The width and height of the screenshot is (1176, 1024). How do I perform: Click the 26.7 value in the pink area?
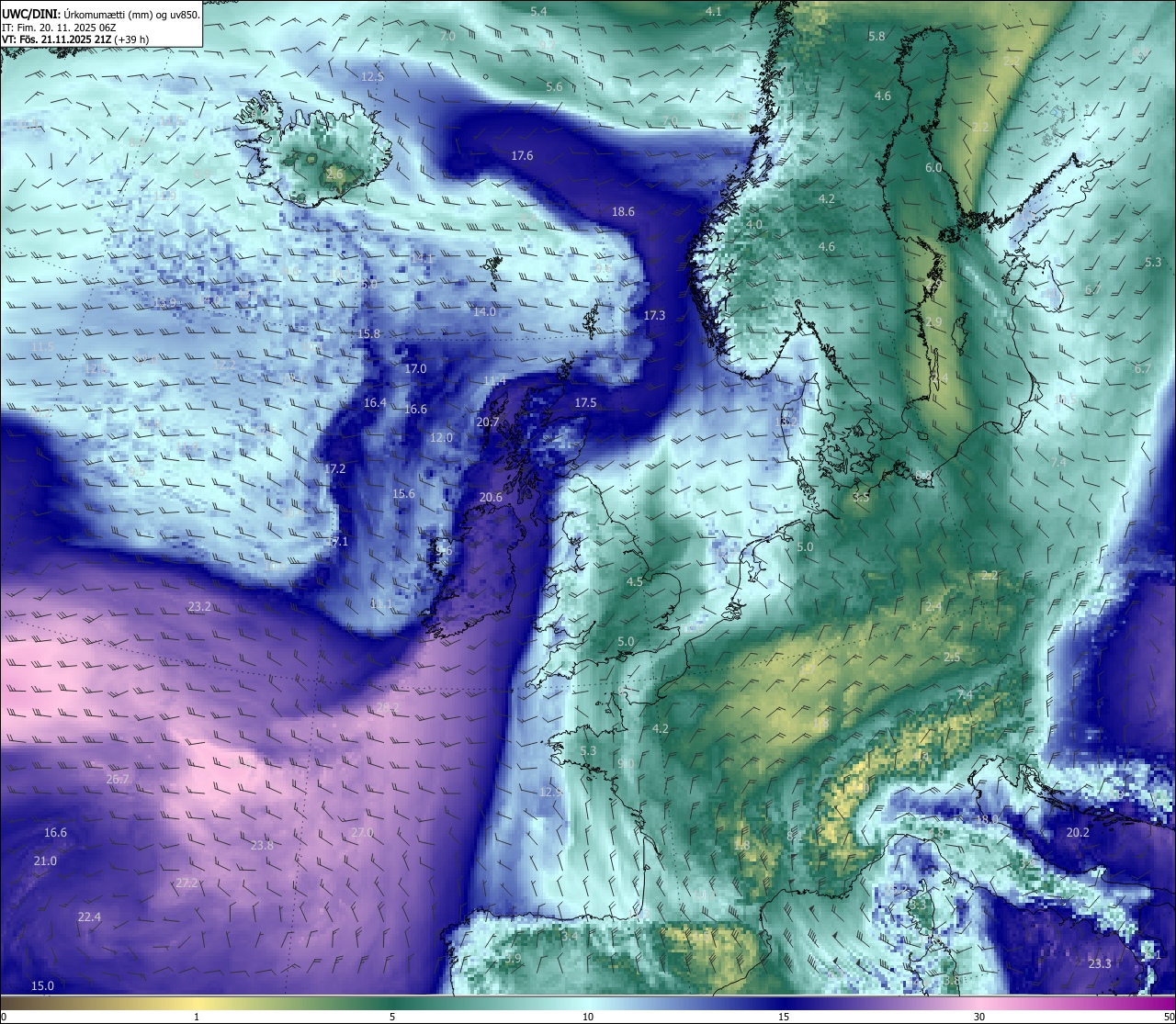click(x=118, y=780)
